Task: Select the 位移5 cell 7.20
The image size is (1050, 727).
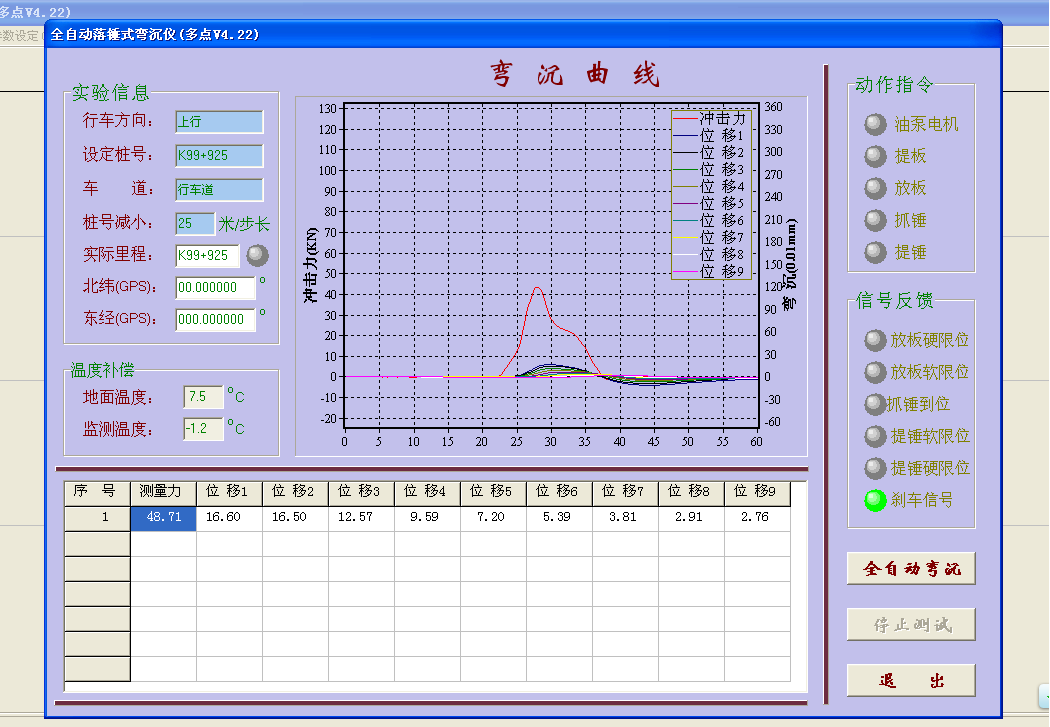Action: point(494,518)
